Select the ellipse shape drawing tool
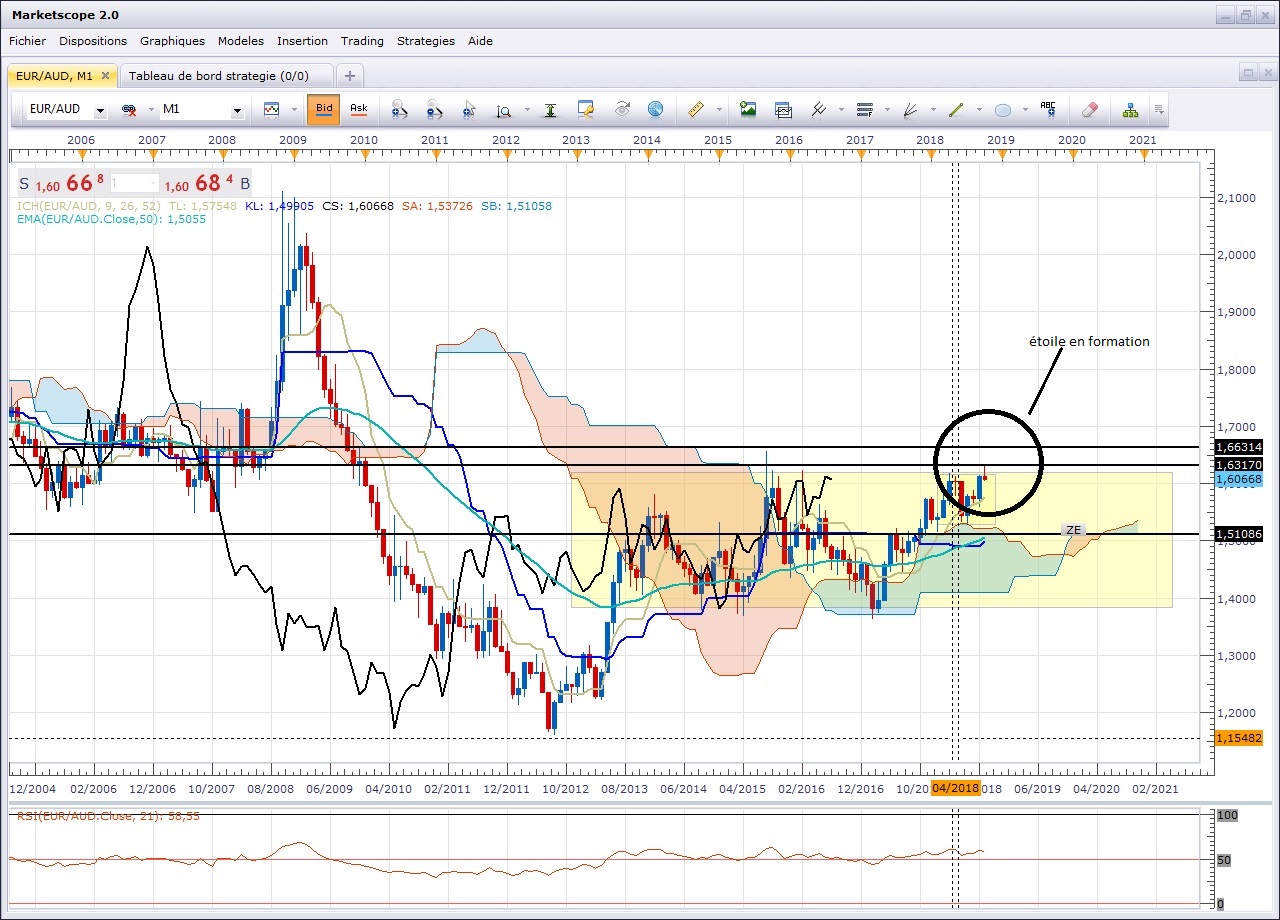The width and height of the screenshot is (1280, 920). [x=1003, y=109]
